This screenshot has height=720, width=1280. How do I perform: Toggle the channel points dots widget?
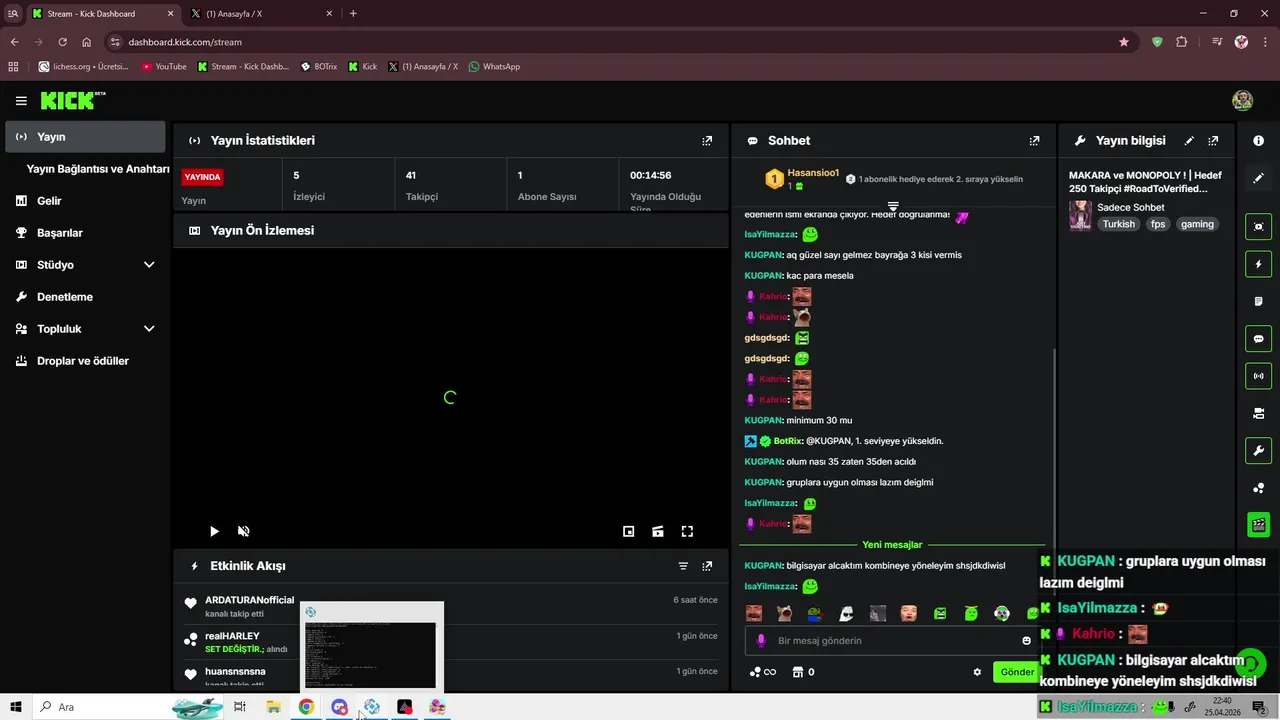(1258, 488)
